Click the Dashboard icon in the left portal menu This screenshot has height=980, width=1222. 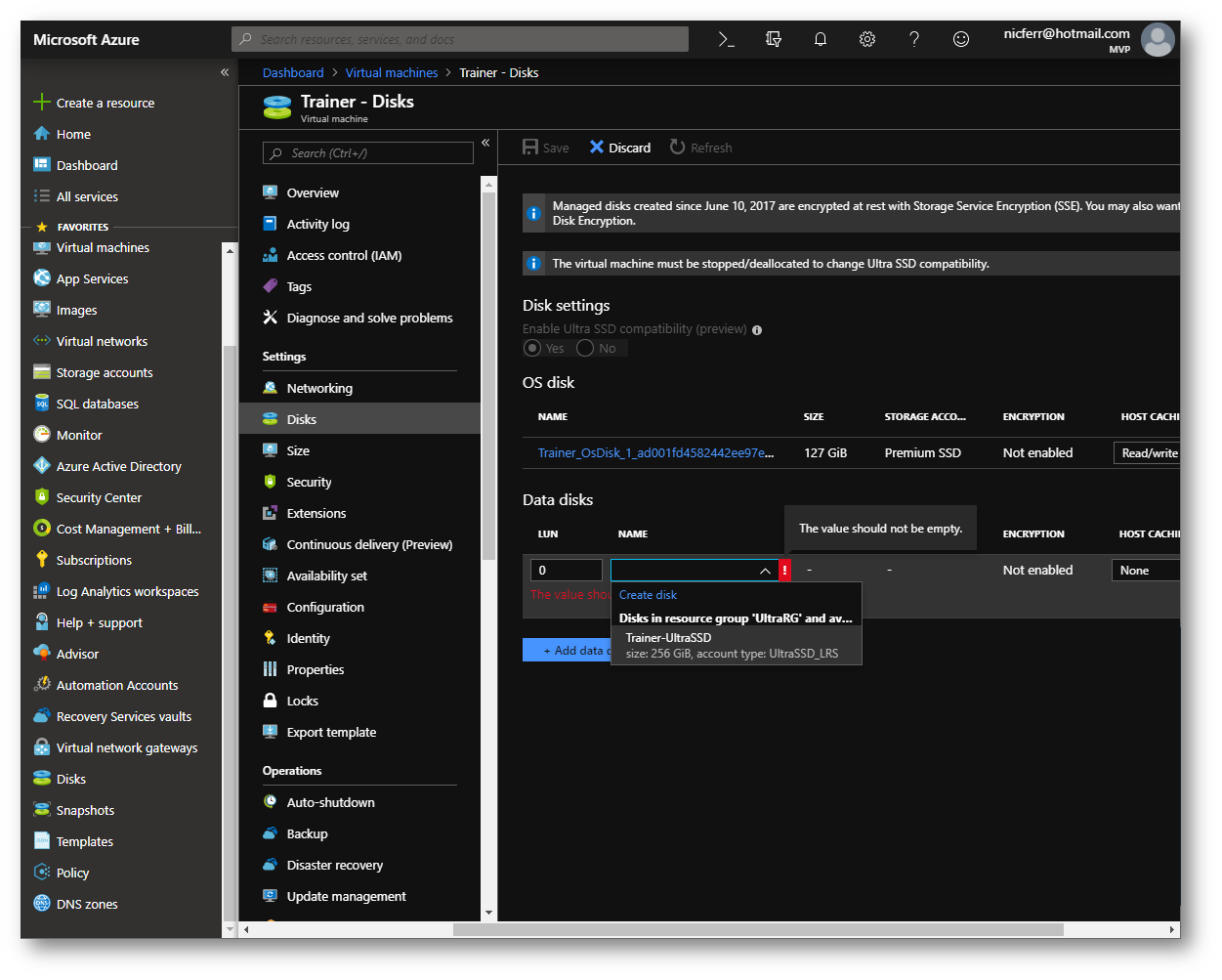click(x=41, y=165)
